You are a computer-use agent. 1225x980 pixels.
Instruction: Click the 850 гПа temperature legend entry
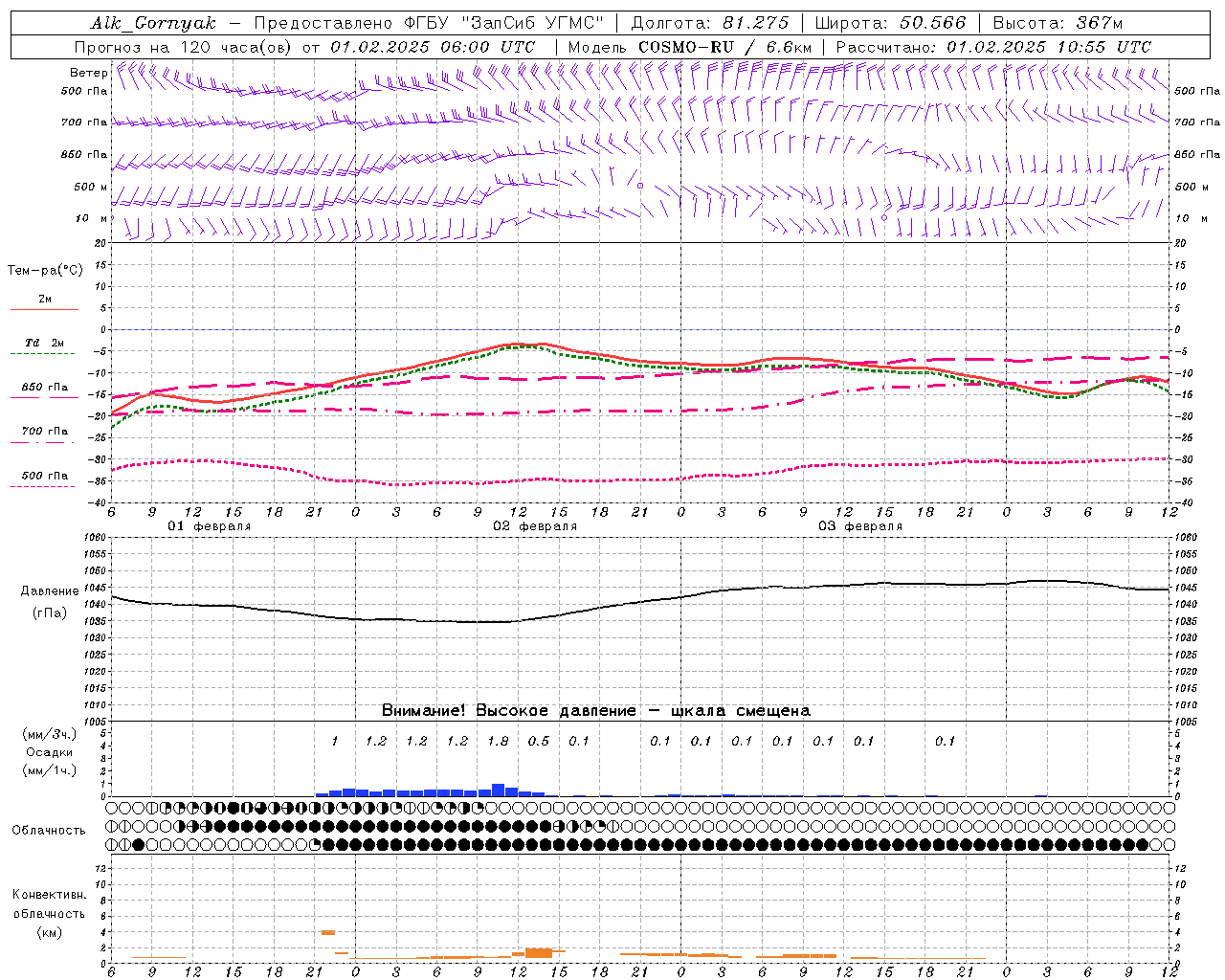45,388
